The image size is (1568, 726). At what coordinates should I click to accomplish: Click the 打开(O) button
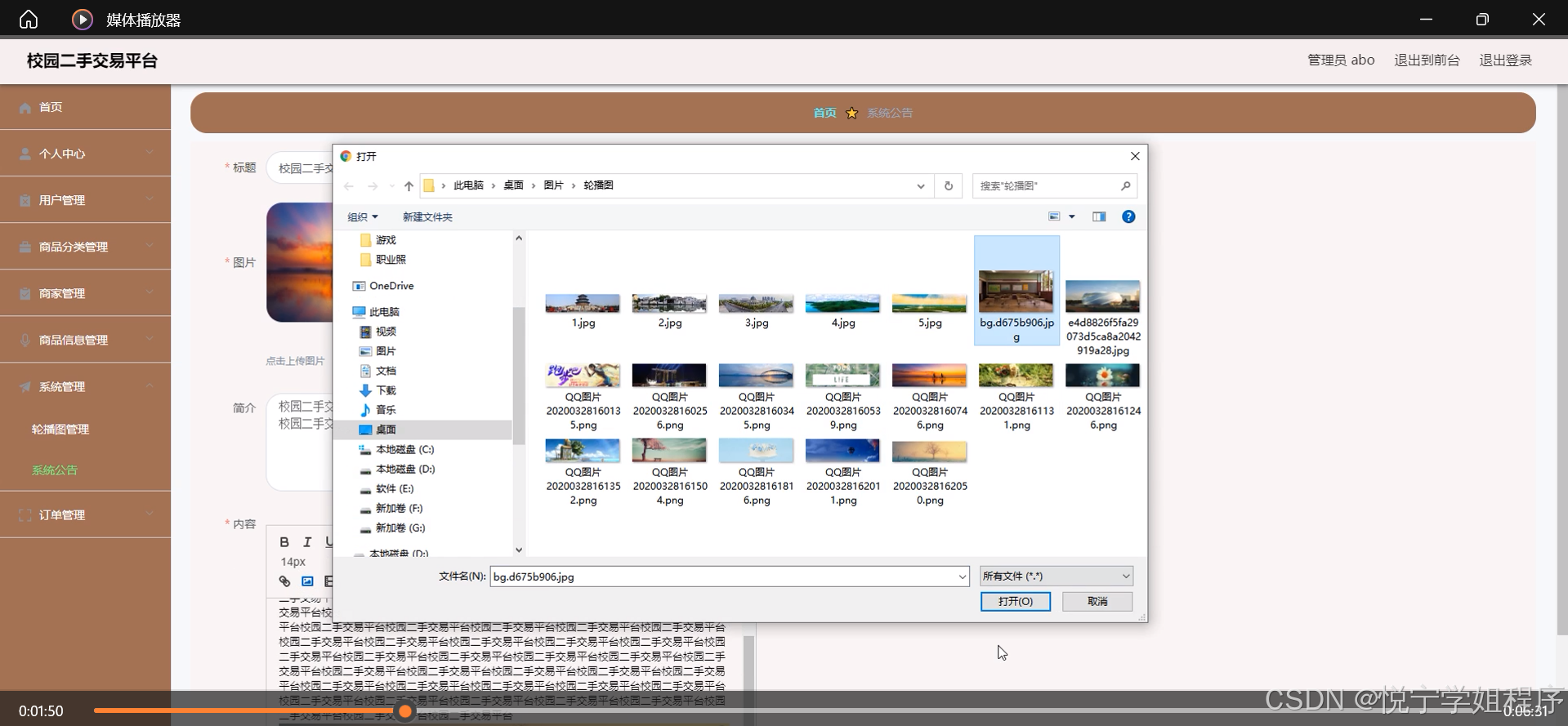(1016, 601)
